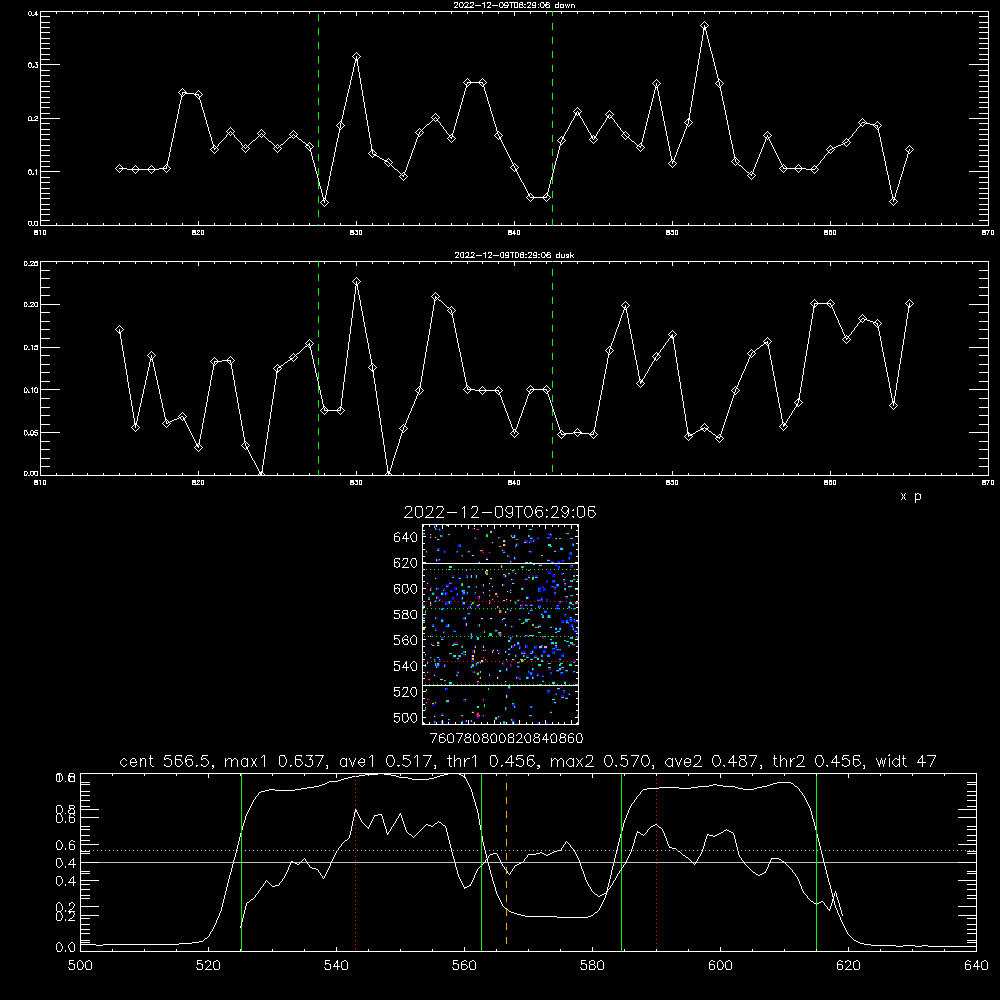Viewport: 1000px width, 1000px height.
Task: Click the red dotted line near 543 in bottom plot
Action: (356, 861)
